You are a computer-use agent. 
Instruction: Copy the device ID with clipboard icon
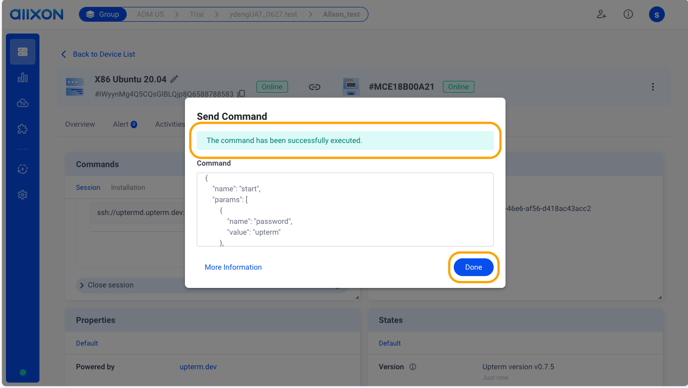click(241, 93)
